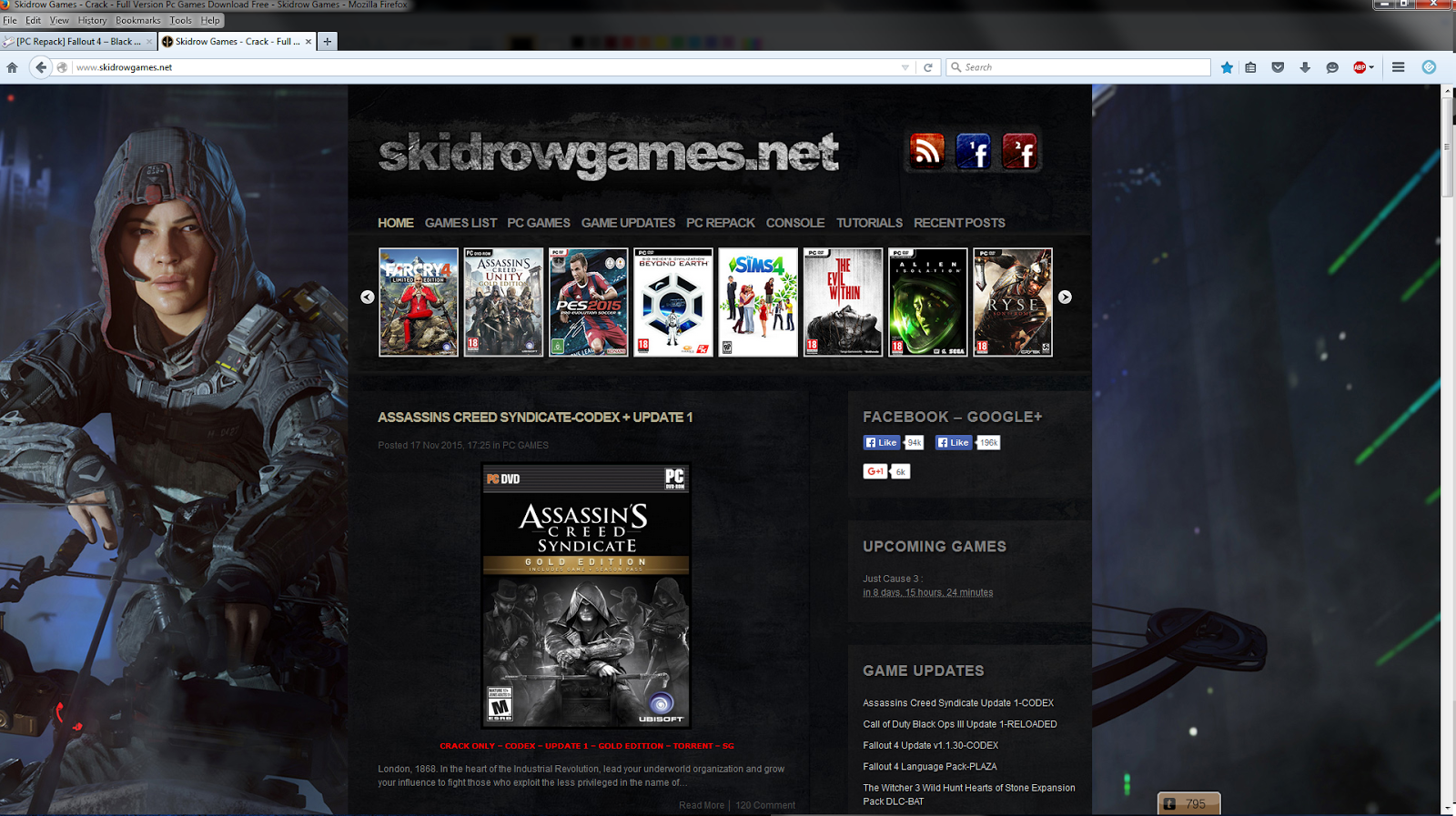1456x816 pixels.
Task: Open the Edit menu
Action: (33, 20)
